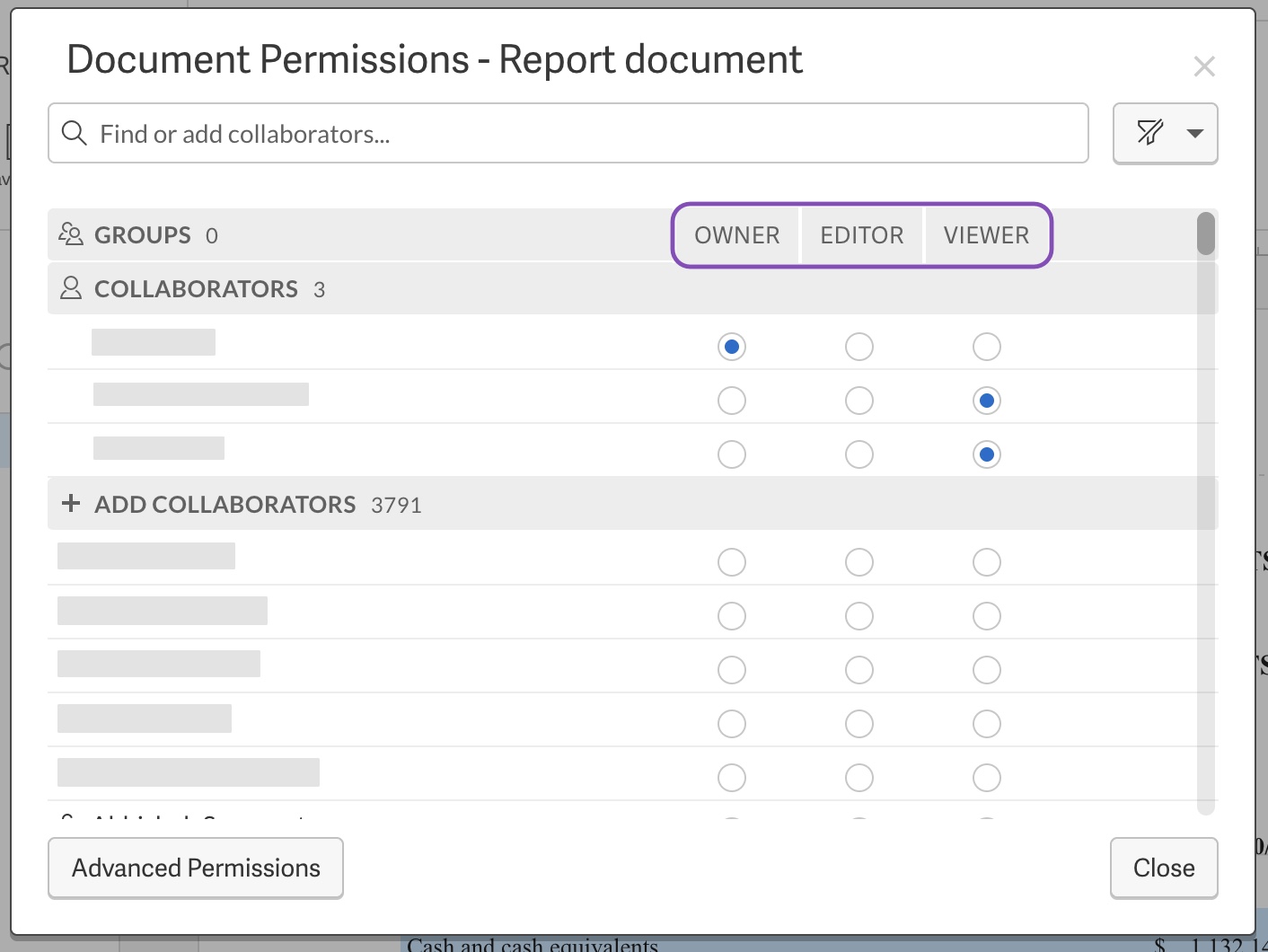This screenshot has width=1268, height=952.
Task: Click the Groups people icon
Action: coord(71,234)
